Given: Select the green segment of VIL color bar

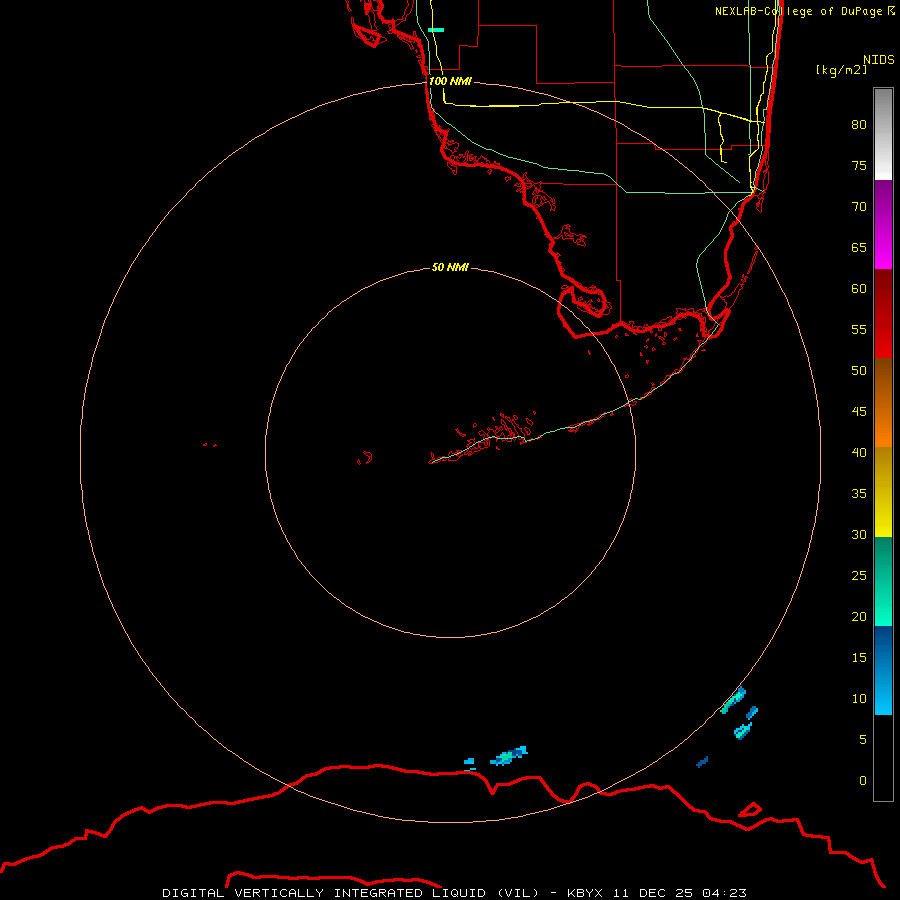Looking at the screenshot, I should tap(883, 581).
